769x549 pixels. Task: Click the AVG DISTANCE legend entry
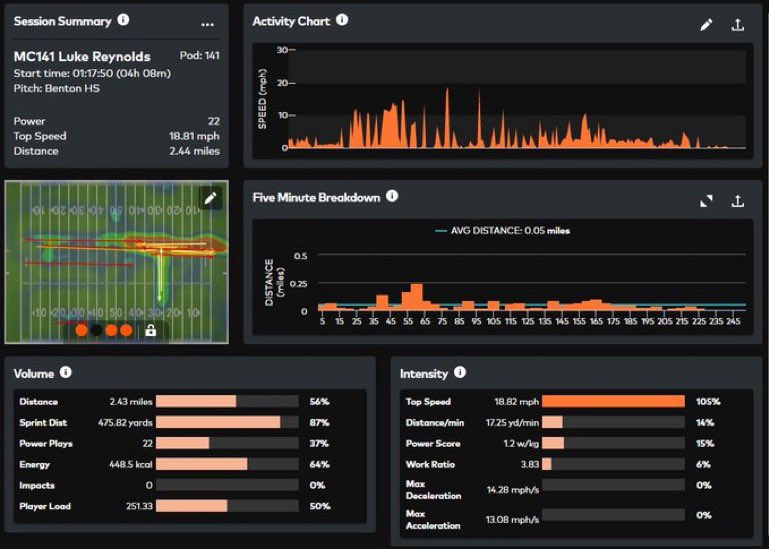pyautogui.click(x=503, y=231)
